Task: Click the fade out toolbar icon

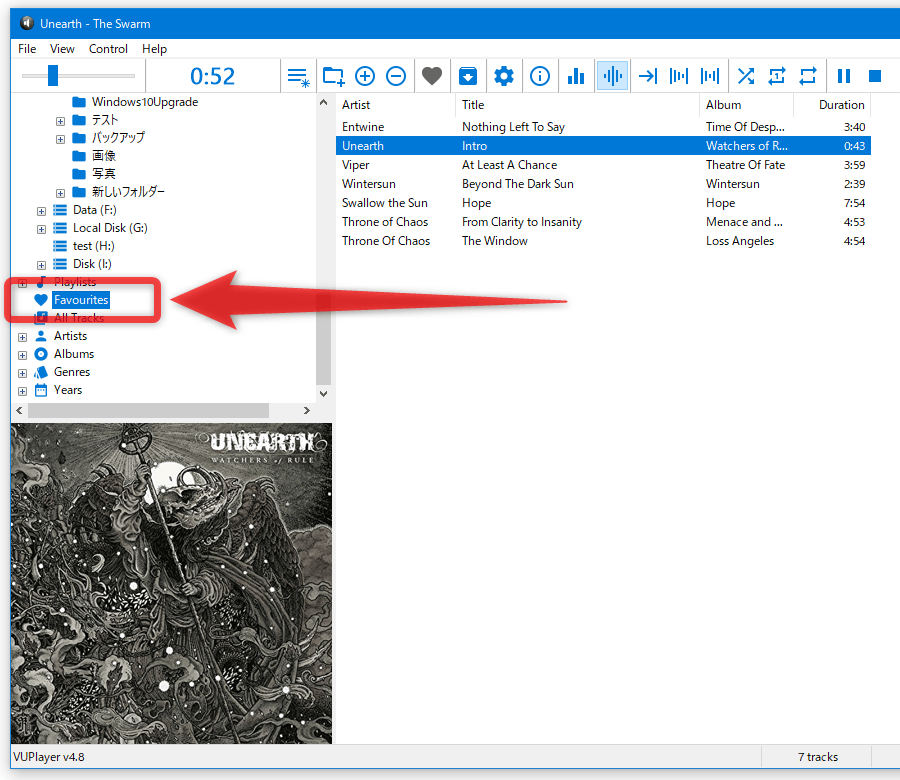Action: pos(679,76)
